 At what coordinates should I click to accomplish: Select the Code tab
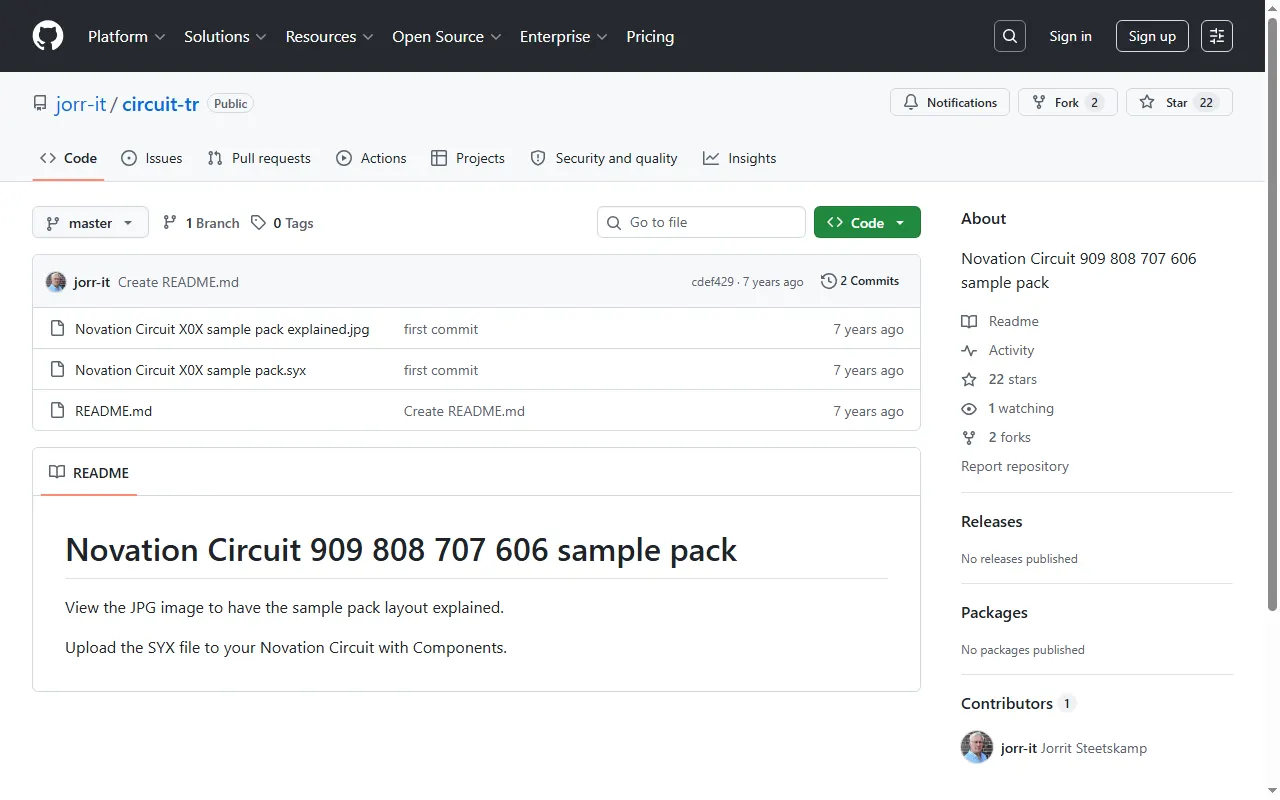[x=68, y=158]
